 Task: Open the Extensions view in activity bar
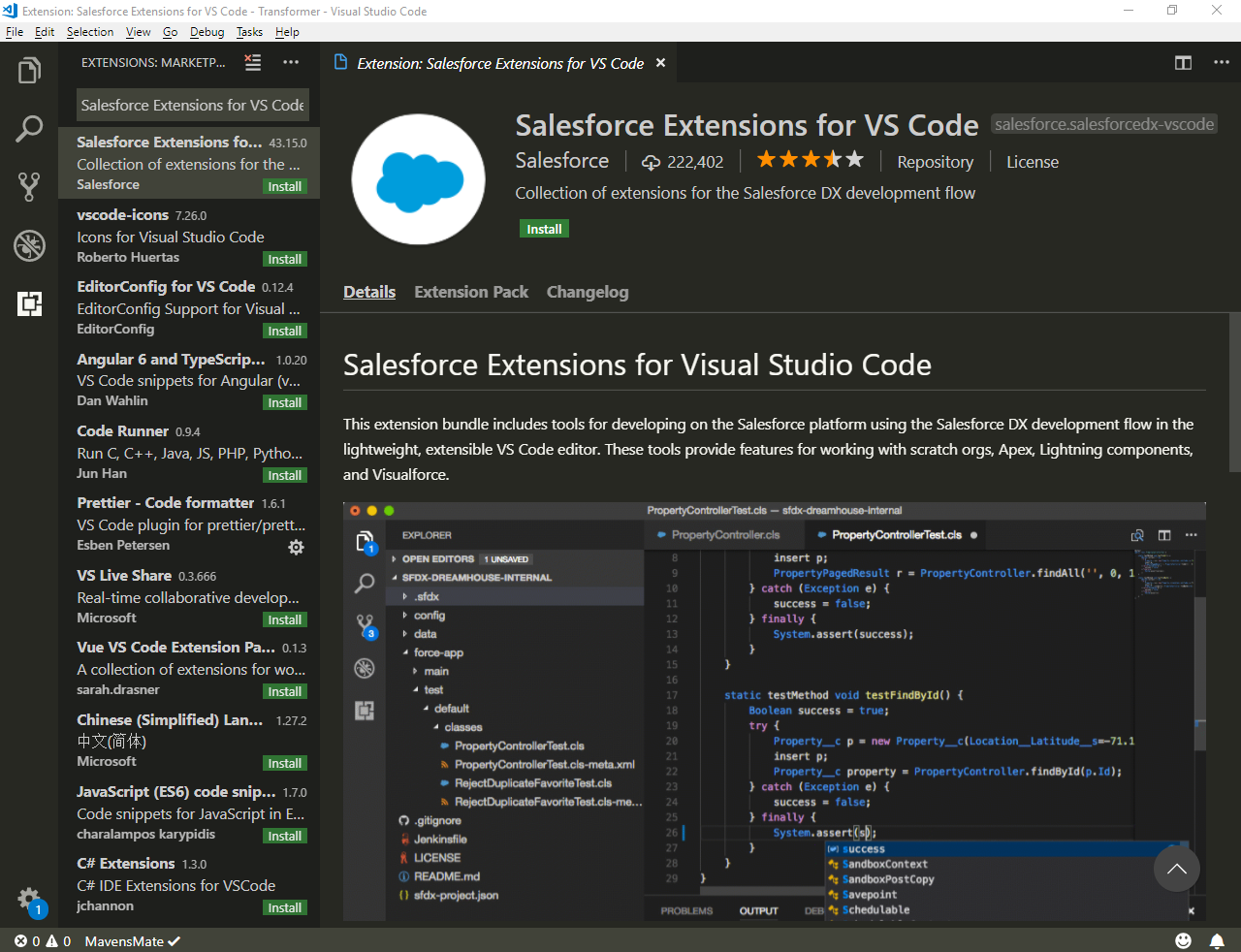(29, 303)
